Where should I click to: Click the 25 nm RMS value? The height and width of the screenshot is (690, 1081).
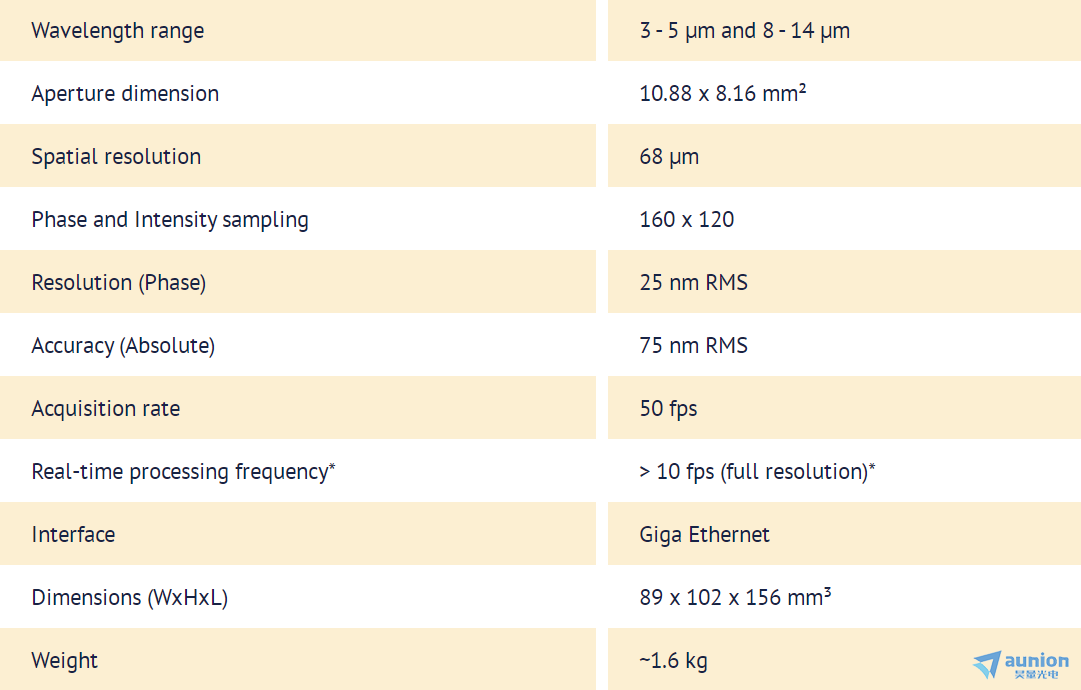(694, 283)
